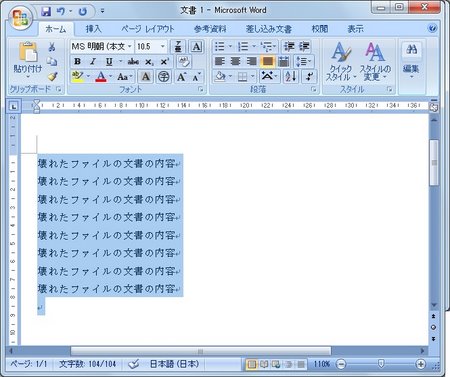The height and width of the screenshot is (377, 450).
Task: Open the font size dropdown
Action: coord(163,46)
